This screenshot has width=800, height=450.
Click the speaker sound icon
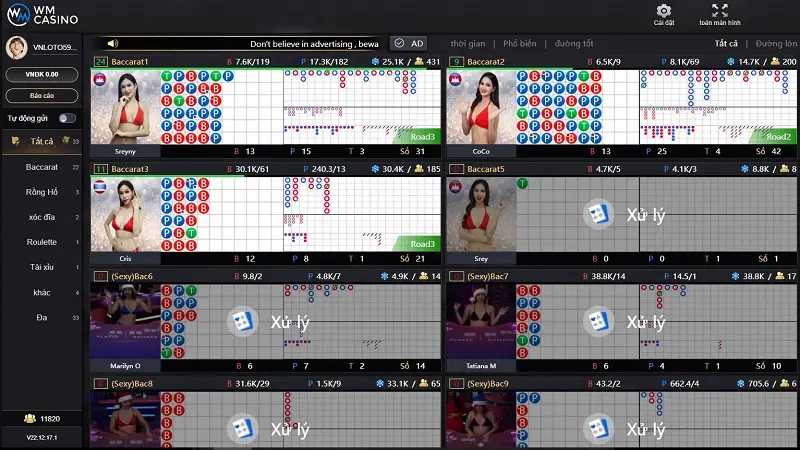pos(113,43)
